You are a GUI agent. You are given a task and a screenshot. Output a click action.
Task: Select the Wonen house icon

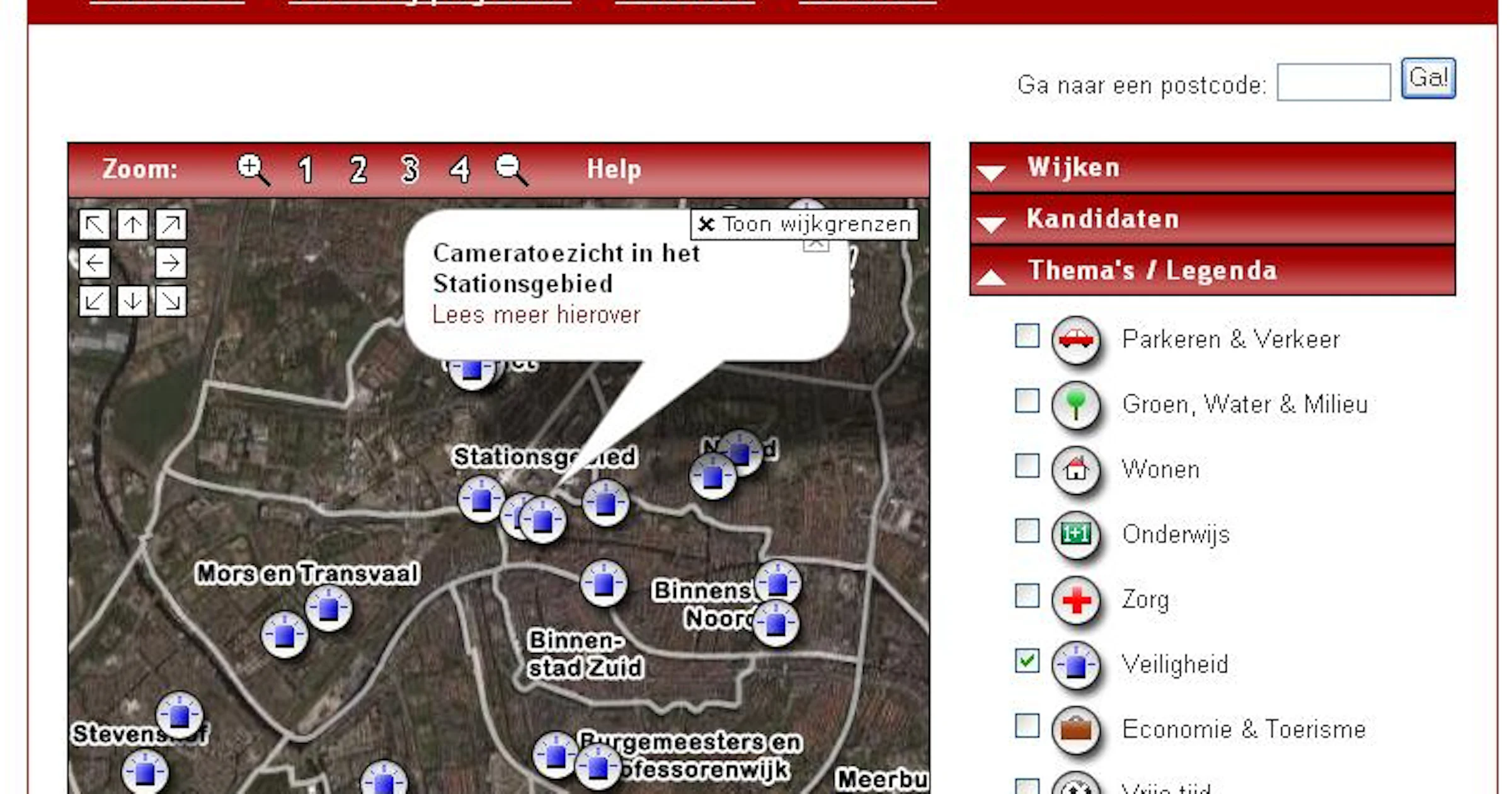(1076, 470)
